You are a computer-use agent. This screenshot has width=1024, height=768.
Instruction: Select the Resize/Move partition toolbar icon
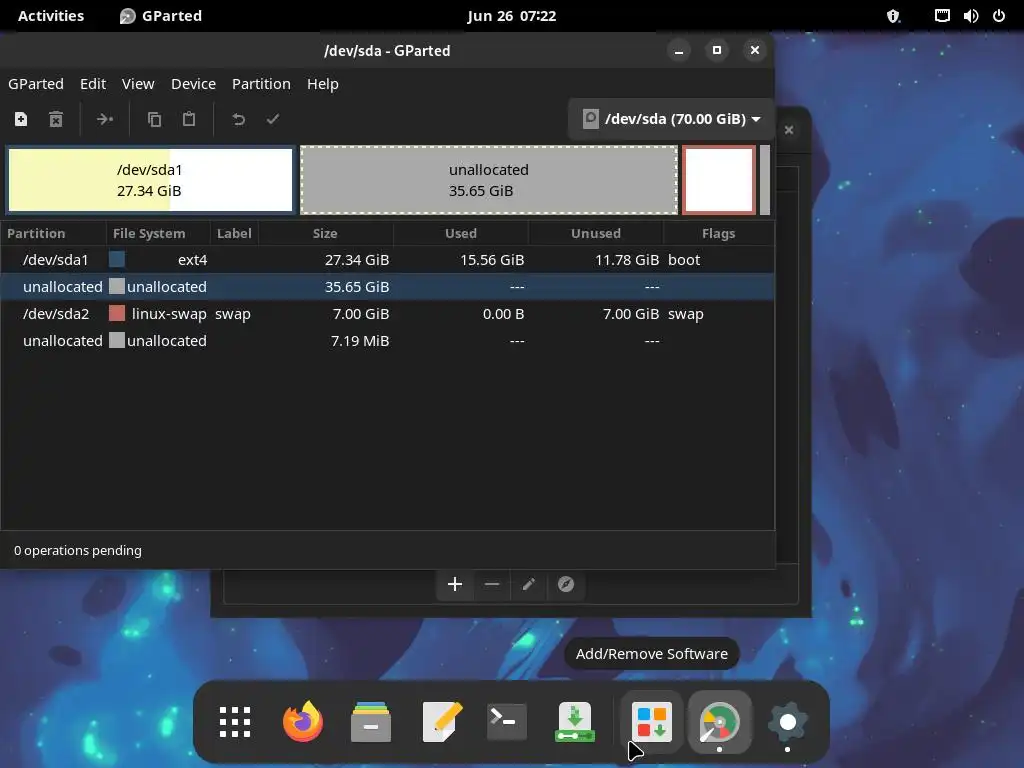[104, 119]
